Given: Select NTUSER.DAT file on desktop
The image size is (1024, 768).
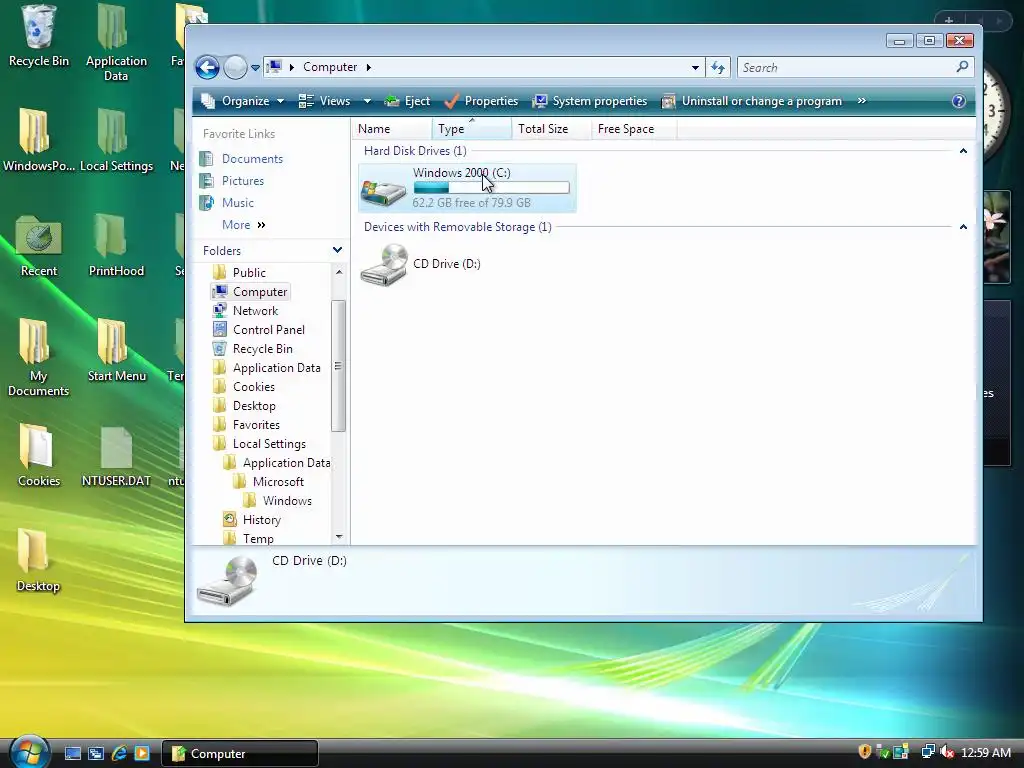Looking at the screenshot, I should (x=116, y=456).
